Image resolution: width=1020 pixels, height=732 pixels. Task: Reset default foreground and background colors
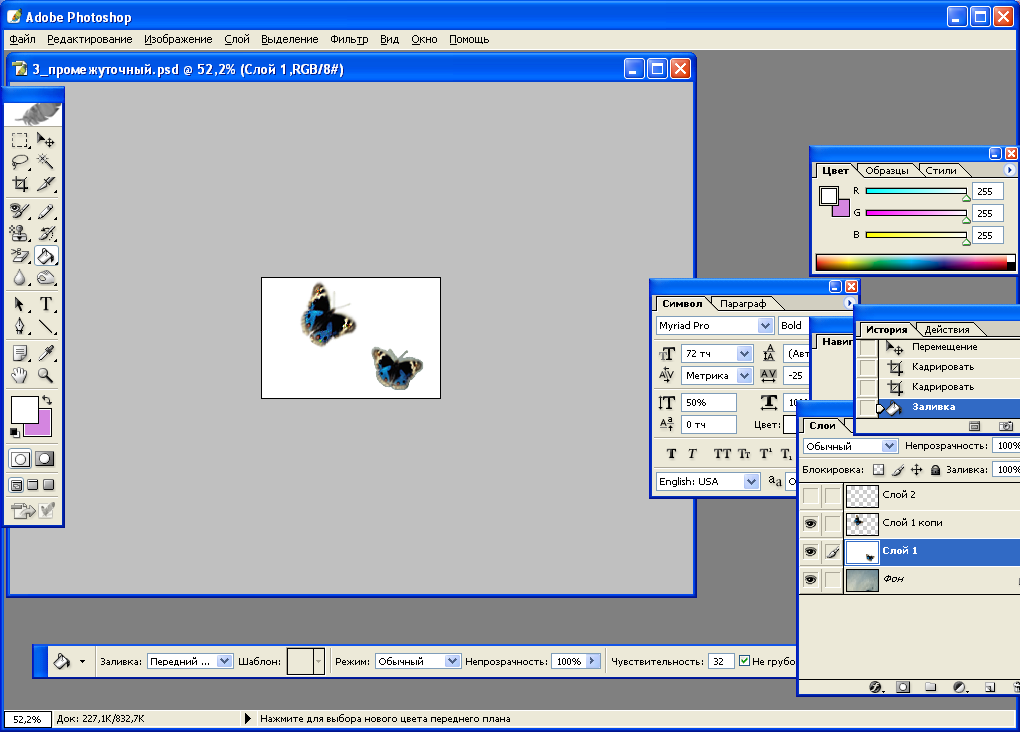click(14, 432)
